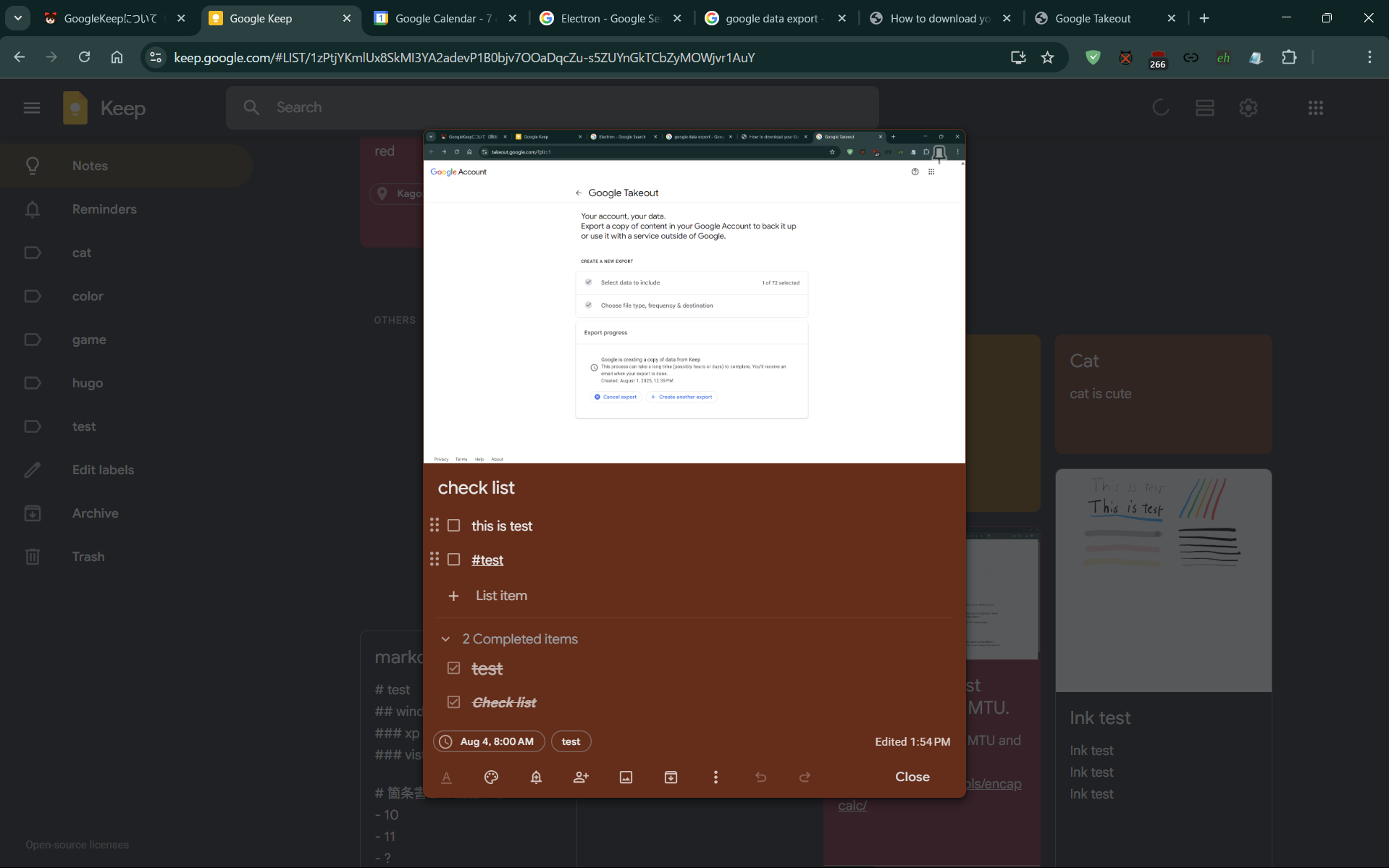Screen dimensions: 1389x868
Task: Close the open check list note
Action: tap(912, 777)
